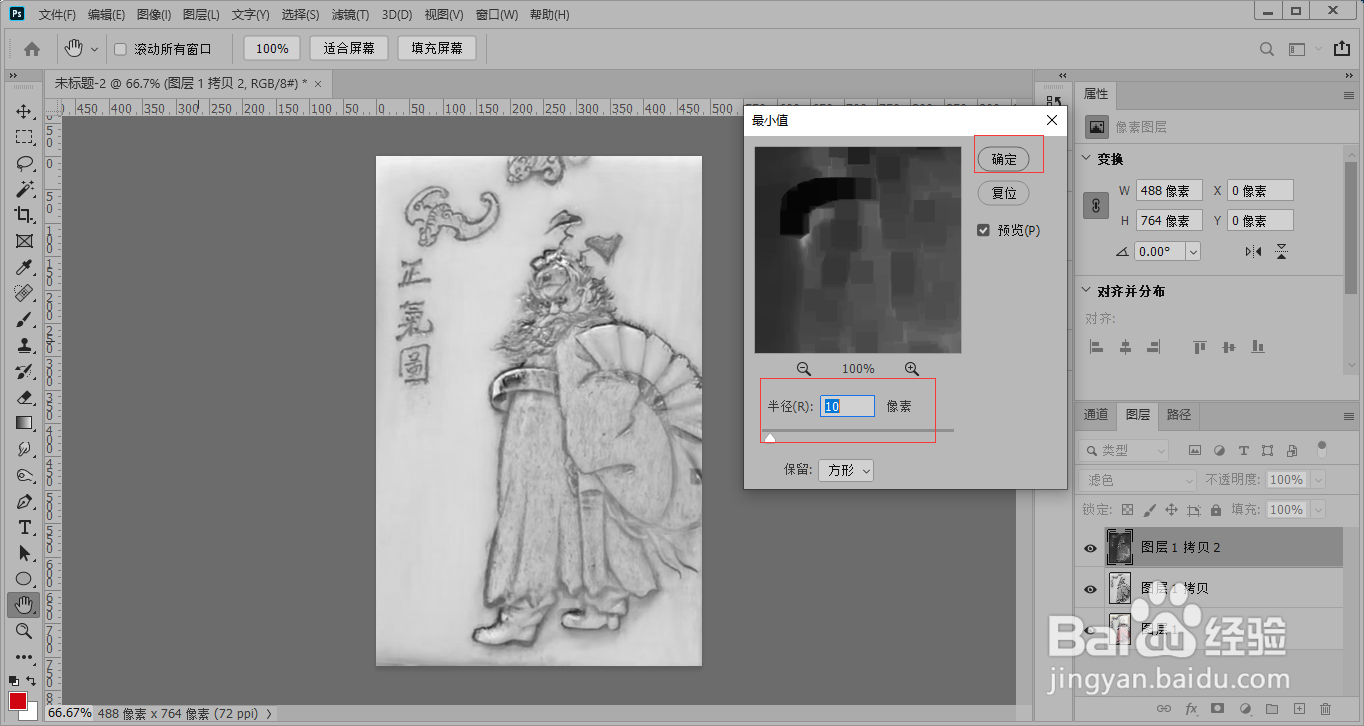Click the 适合屏幕 button
Image resolution: width=1364 pixels, height=726 pixels.
350,48
